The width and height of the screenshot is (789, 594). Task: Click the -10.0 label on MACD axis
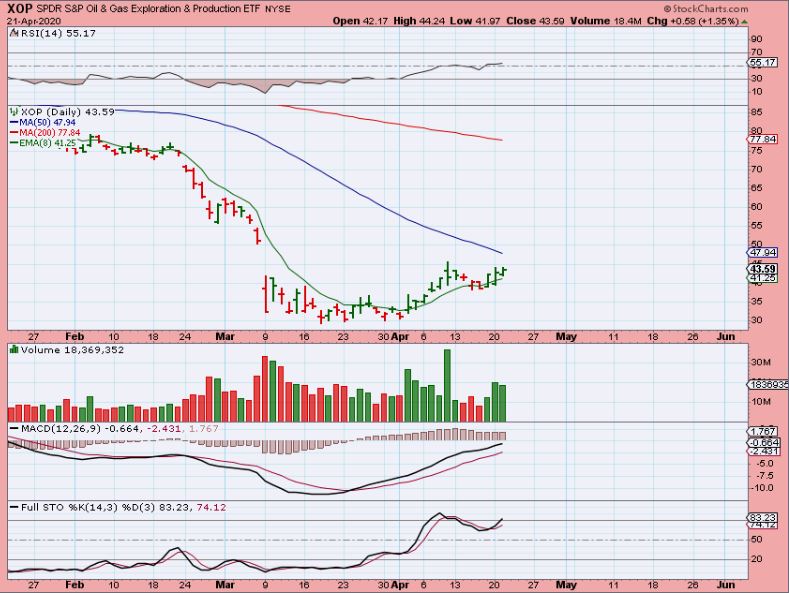(x=762, y=488)
